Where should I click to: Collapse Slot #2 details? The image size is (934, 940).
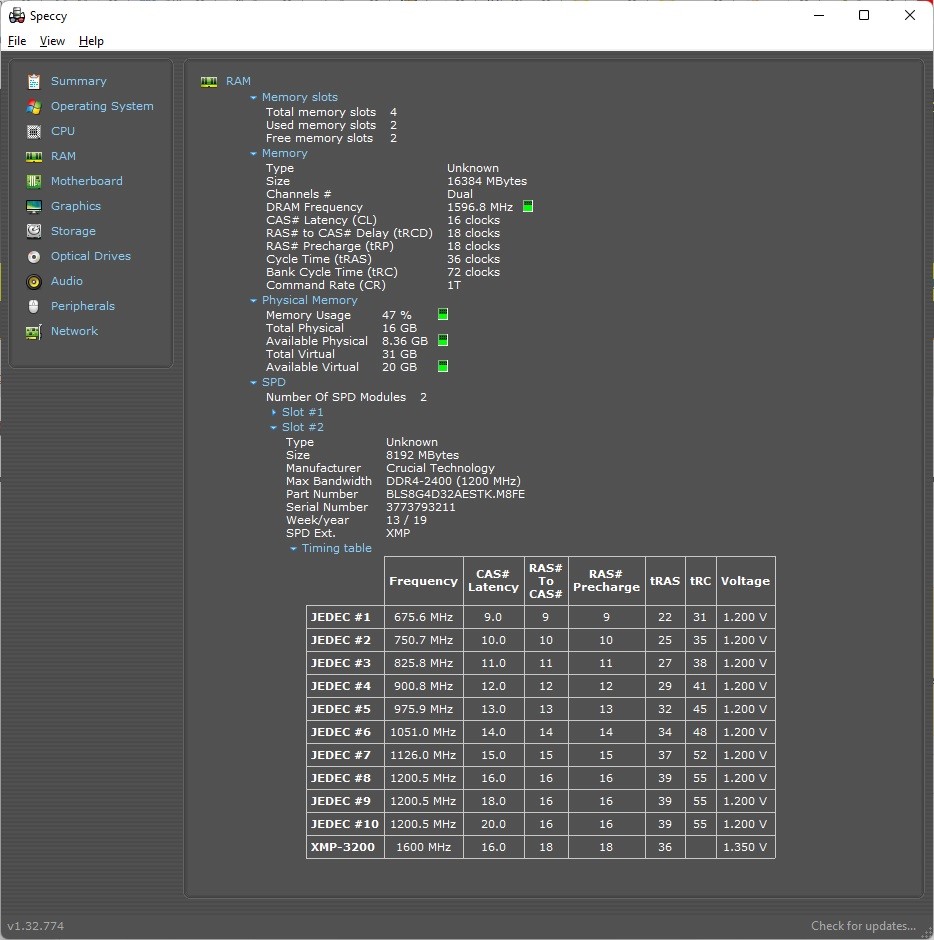pyautogui.click(x=273, y=428)
